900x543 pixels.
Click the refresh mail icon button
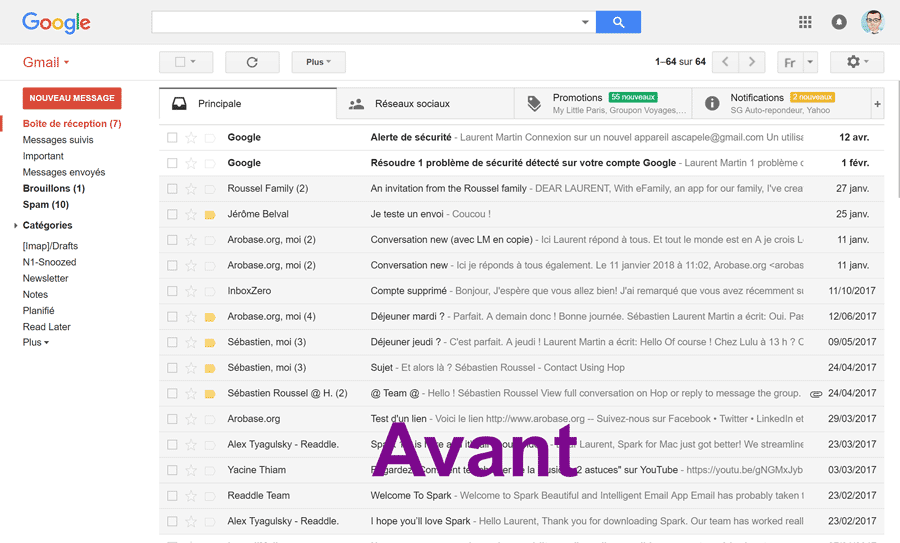[252, 62]
